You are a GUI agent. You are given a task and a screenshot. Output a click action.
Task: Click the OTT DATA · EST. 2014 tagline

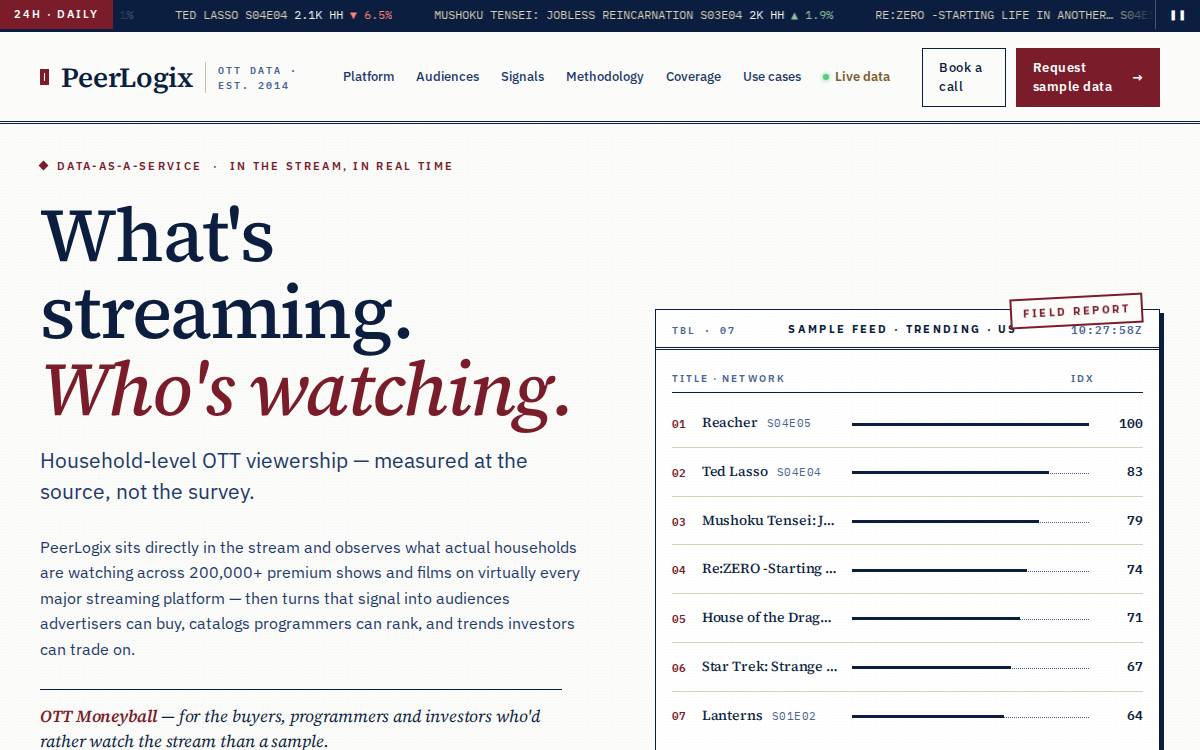[257, 78]
